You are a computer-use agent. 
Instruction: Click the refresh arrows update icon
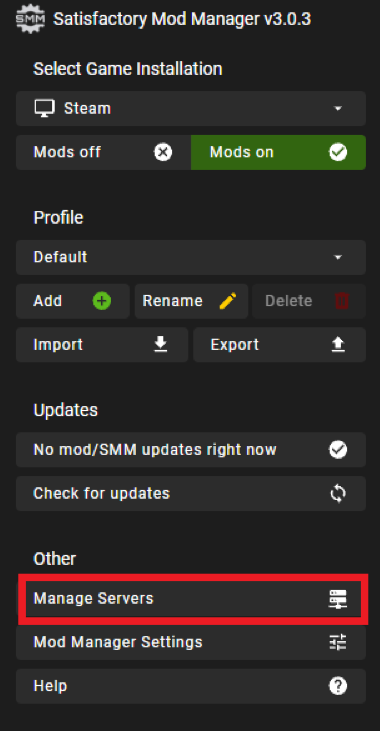[338, 494]
